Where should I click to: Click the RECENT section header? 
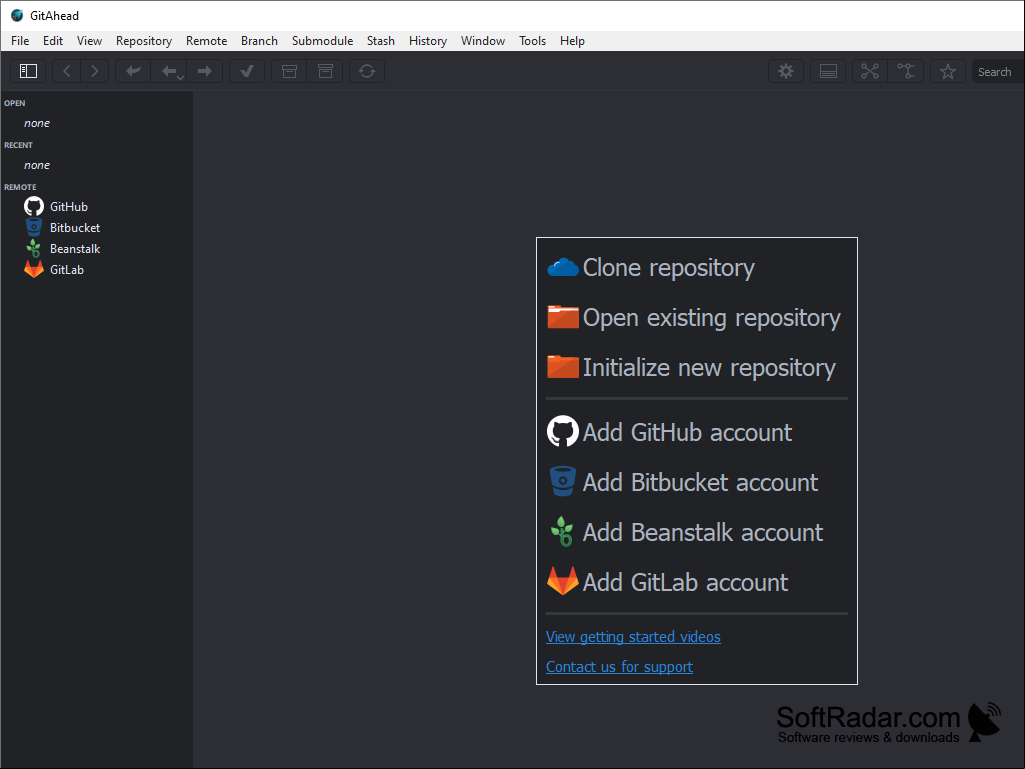[x=18, y=145]
